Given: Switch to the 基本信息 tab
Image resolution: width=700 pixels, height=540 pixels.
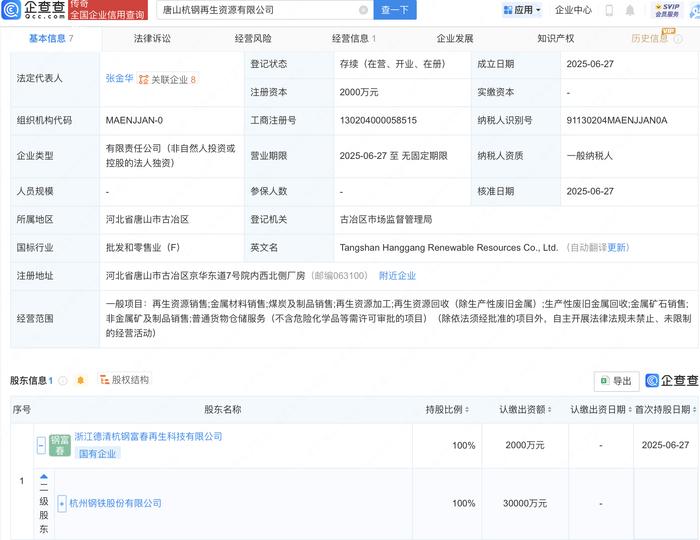Looking at the screenshot, I should point(51,39).
